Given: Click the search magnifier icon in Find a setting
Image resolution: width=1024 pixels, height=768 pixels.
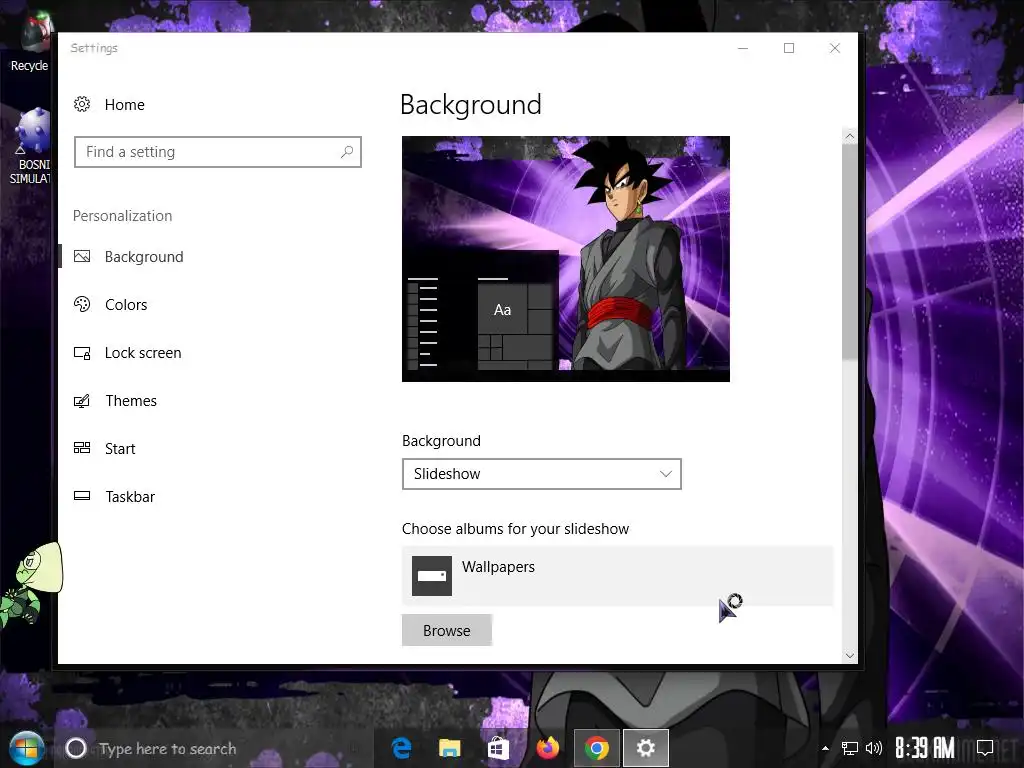Looking at the screenshot, I should [x=347, y=152].
